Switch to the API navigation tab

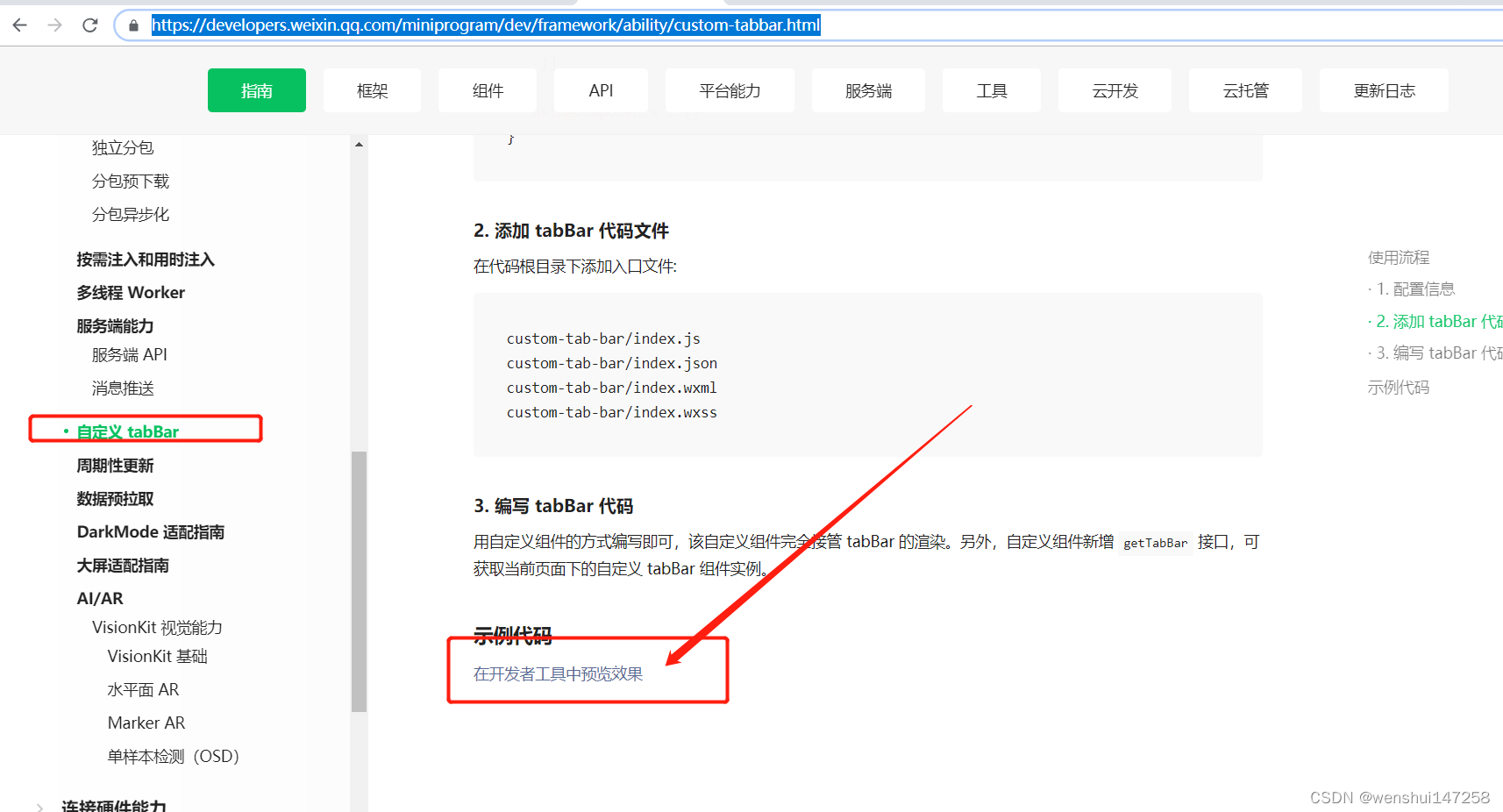pyautogui.click(x=601, y=90)
